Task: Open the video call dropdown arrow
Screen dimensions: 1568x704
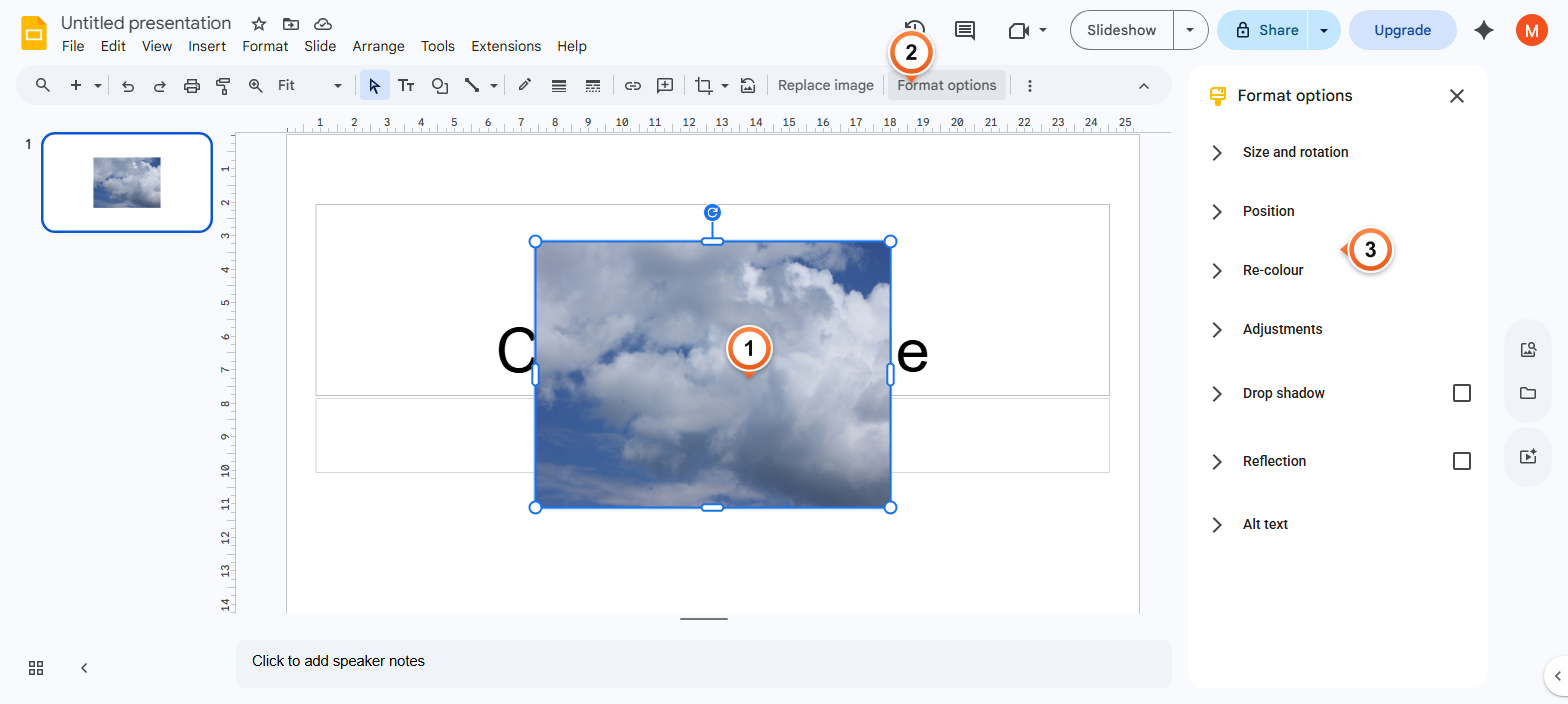Action: tap(1043, 30)
